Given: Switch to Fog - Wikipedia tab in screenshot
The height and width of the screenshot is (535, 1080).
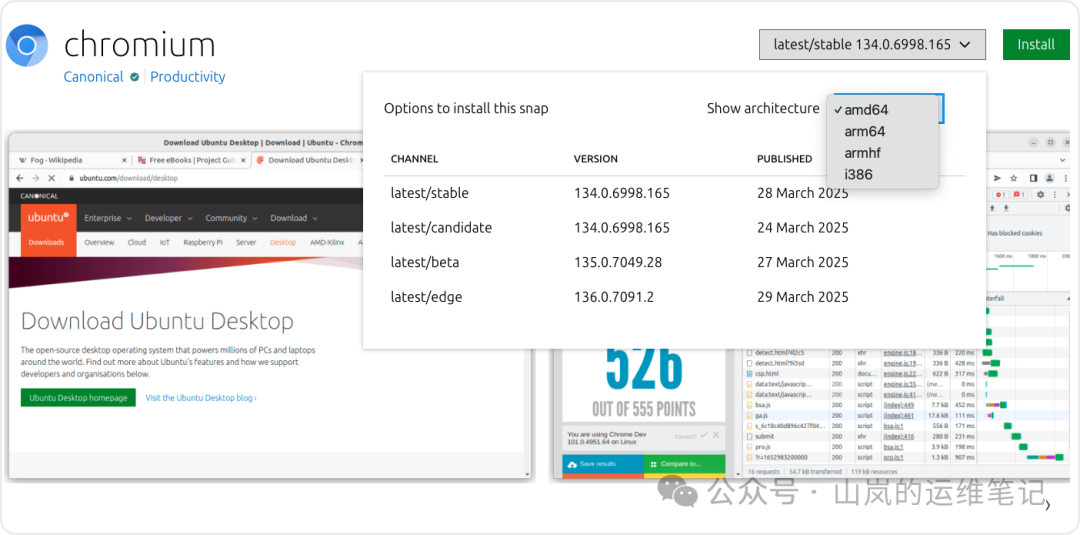Looking at the screenshot, I should (70, 160).
